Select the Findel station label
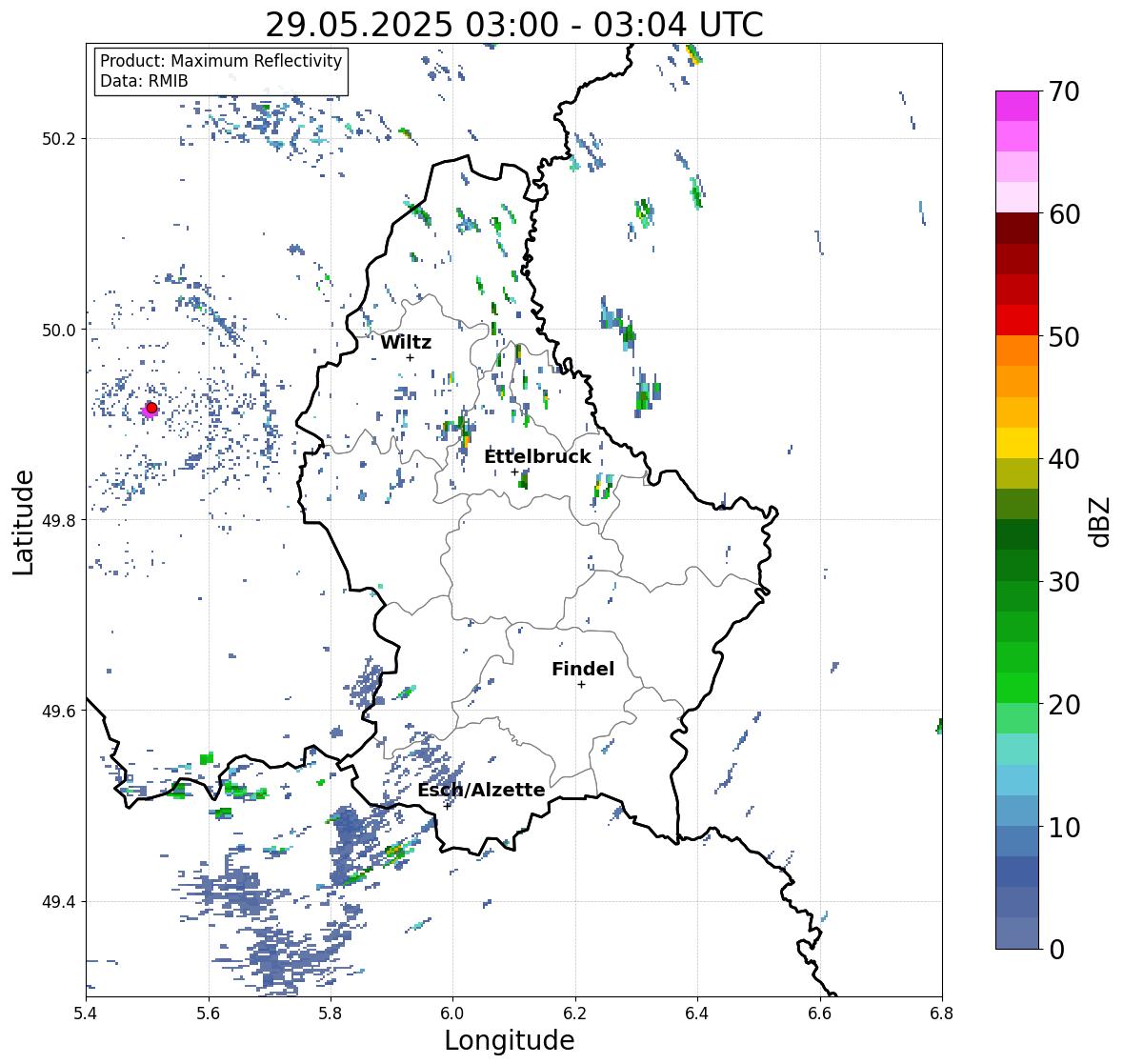1123x1064 pixels. click(583, 669)
